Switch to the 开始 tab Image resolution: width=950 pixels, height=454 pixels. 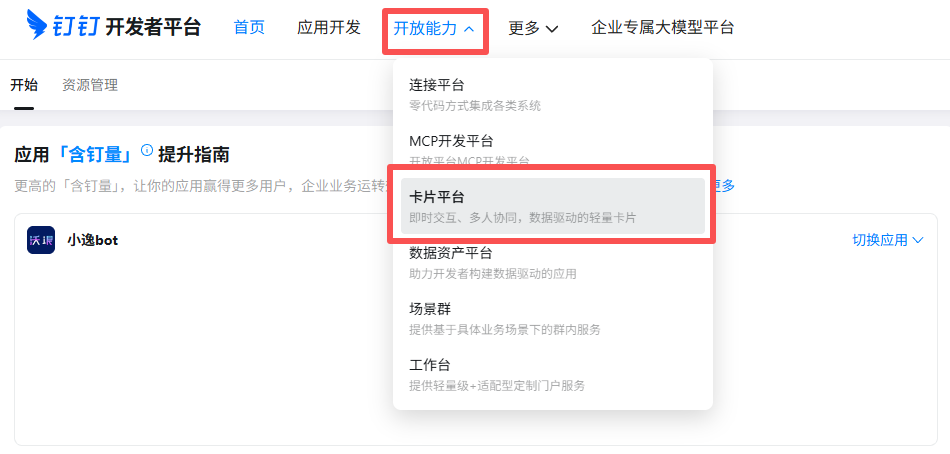point(24,85)
